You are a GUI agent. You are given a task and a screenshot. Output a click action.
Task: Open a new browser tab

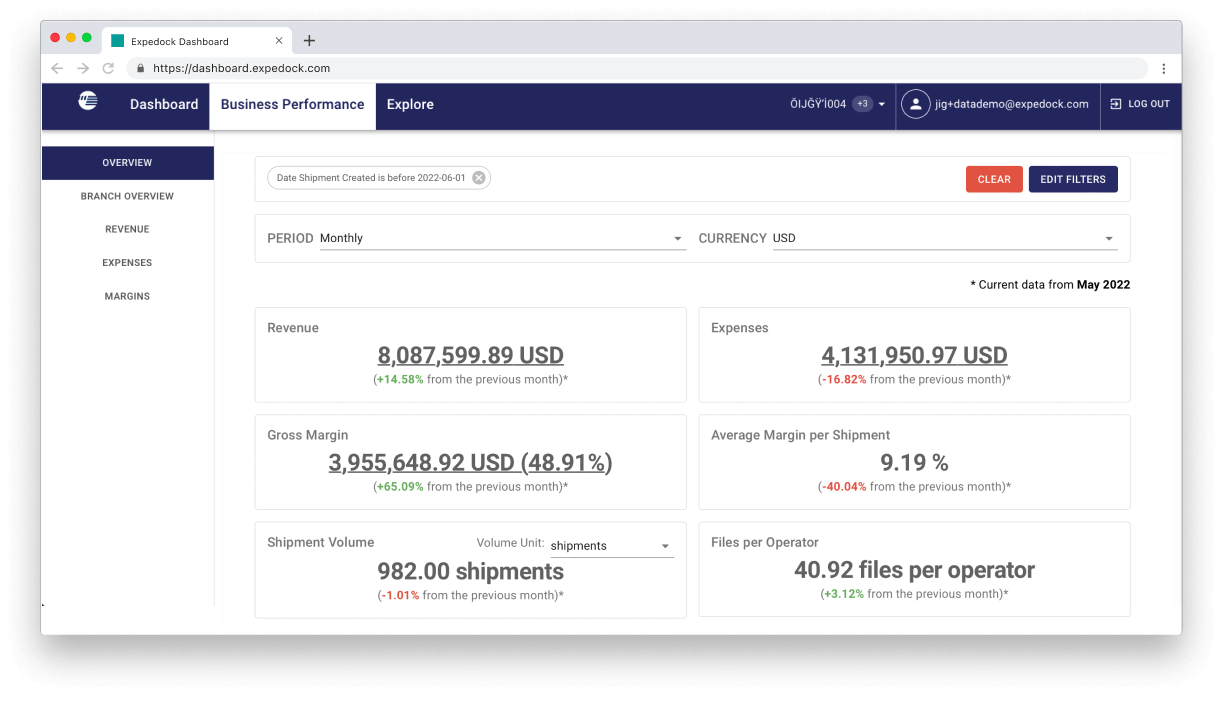[309, 41]
